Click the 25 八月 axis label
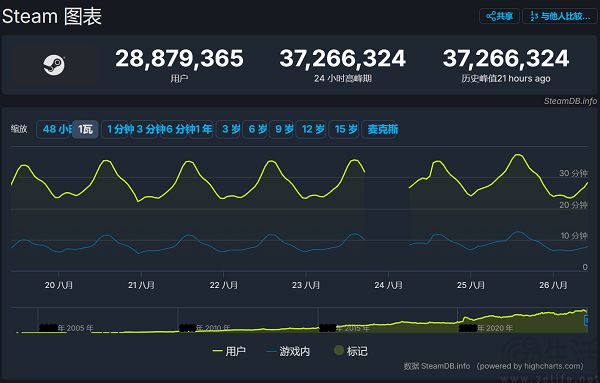This screenshot has width=600, height=383. (471, 285)
